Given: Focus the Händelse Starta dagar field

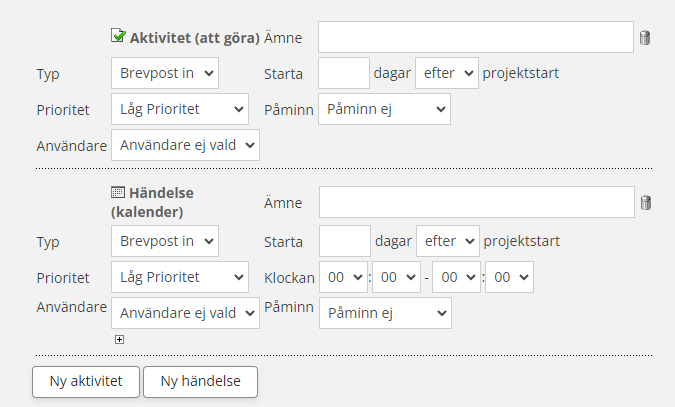Looking at the screenshot, I should (344, 241).
